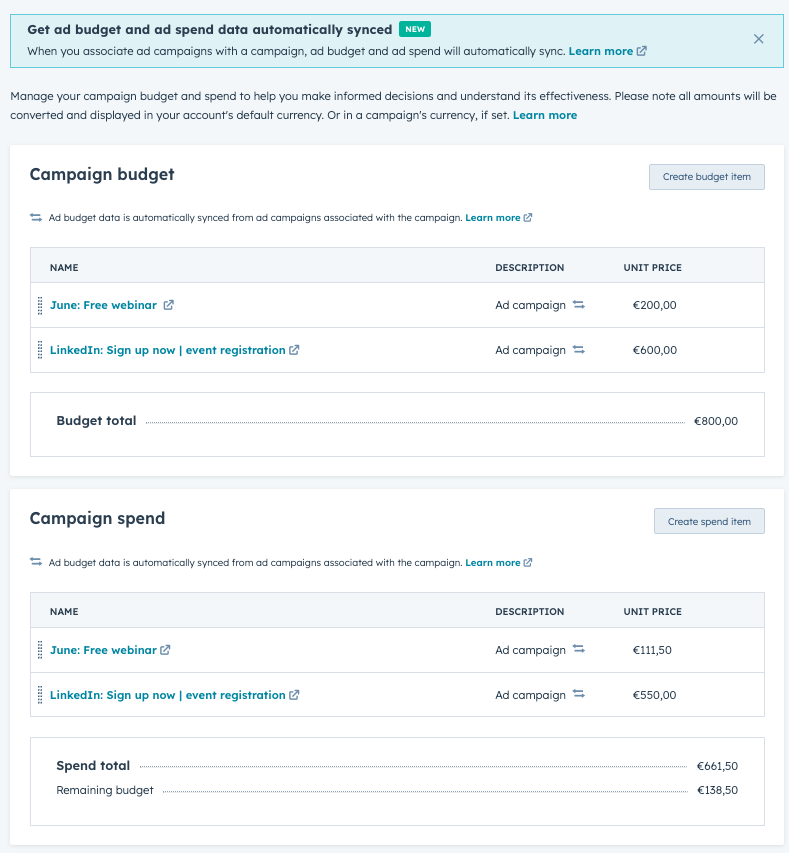The width and height of the screenshot is (789, 853).
Task: Click external icon next to spend LinkedIn item
Action: [294, 695]
